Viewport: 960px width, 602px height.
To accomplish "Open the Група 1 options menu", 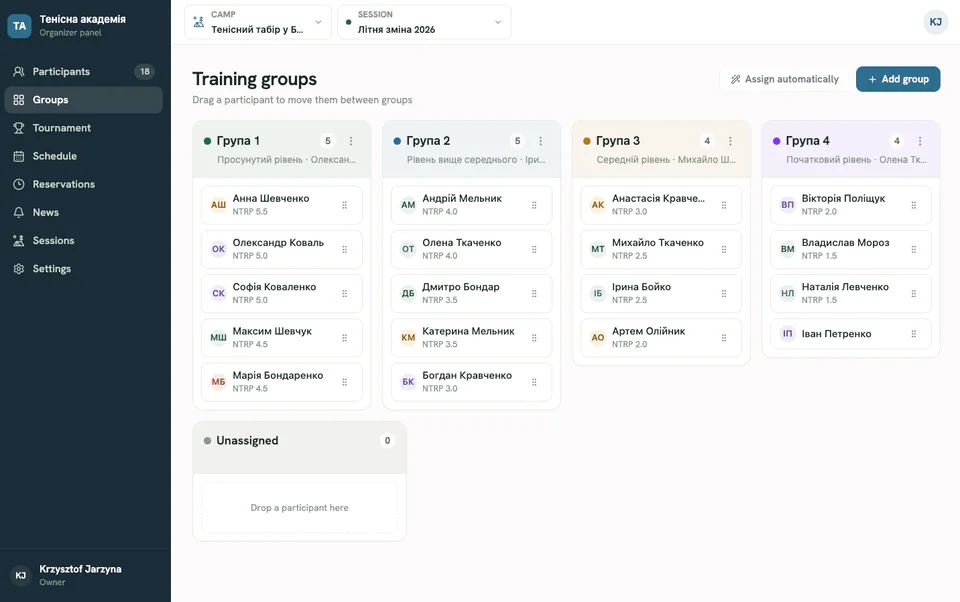I will [x=351, y=141].
